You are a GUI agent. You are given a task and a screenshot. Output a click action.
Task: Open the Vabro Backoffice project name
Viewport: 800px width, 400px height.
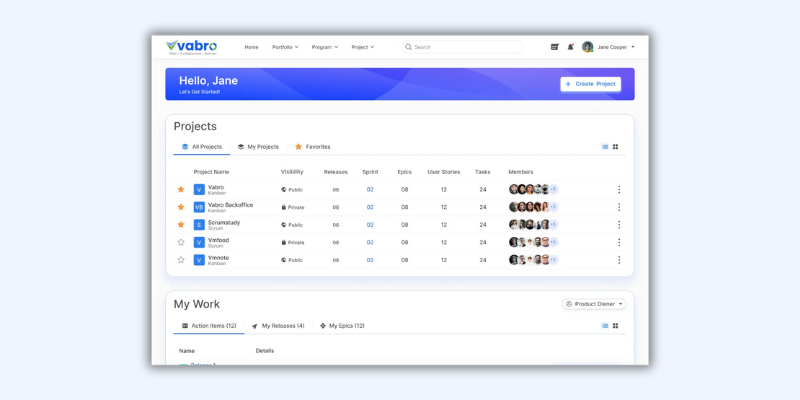coord(231,205)
